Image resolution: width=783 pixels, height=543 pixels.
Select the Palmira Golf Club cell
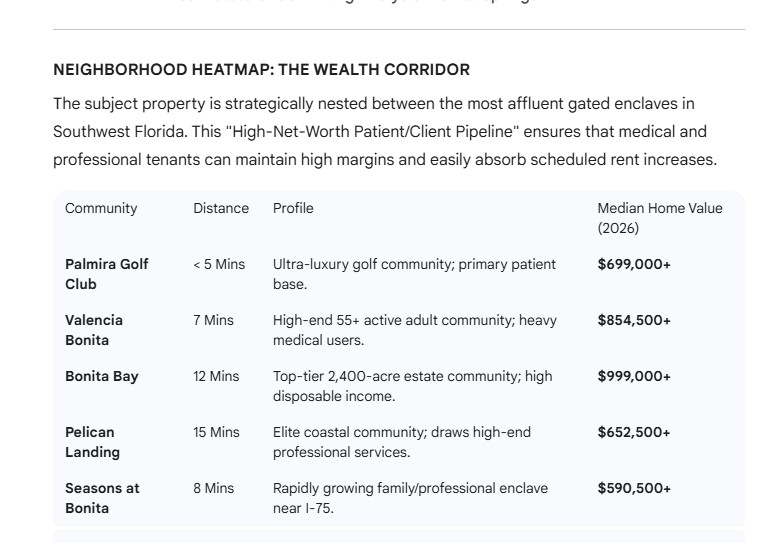coord(107,274)
